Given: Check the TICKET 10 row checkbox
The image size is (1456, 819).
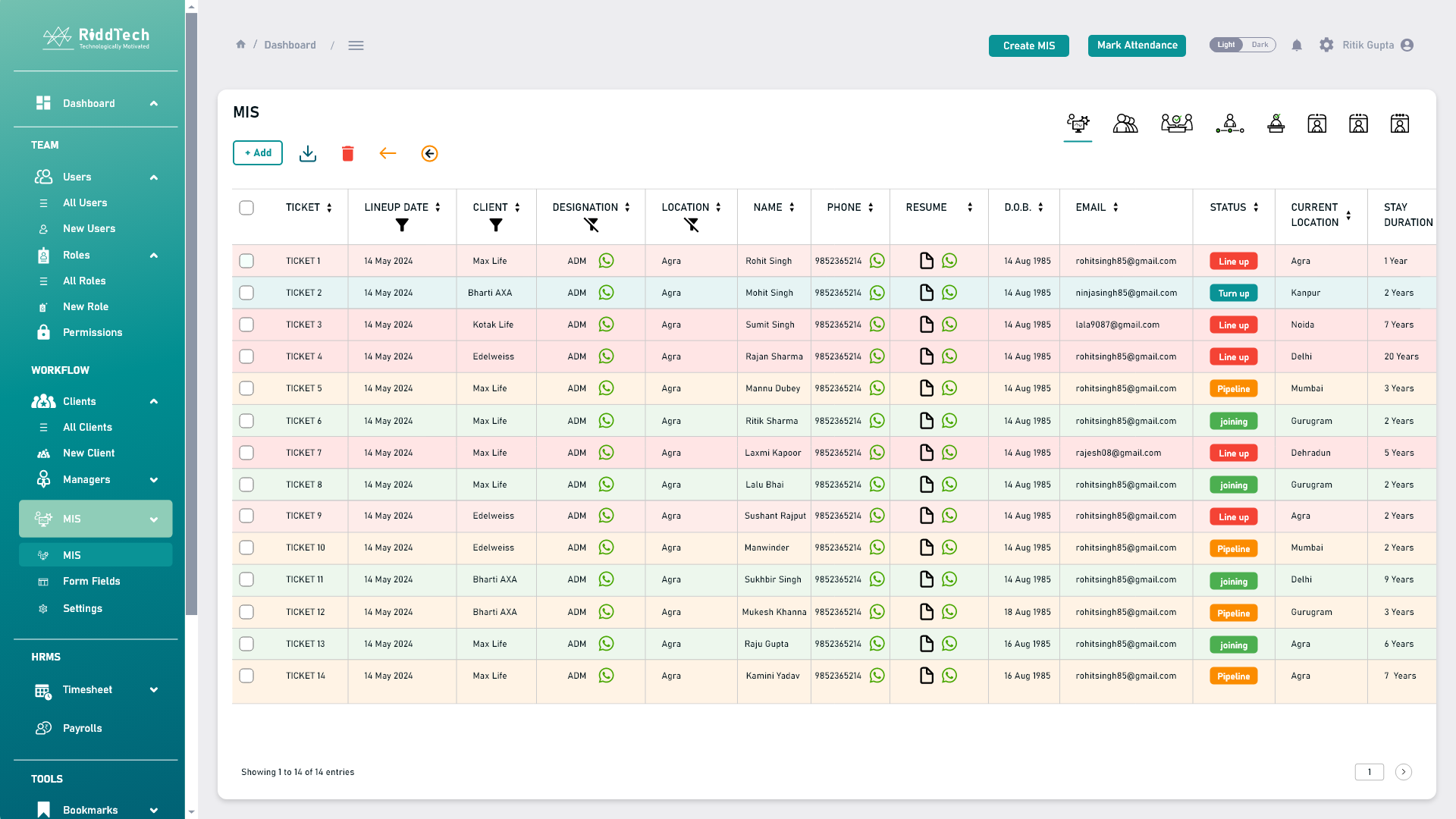Looking at the screenshot, I should pyautogui.click(x=246, y=548).
